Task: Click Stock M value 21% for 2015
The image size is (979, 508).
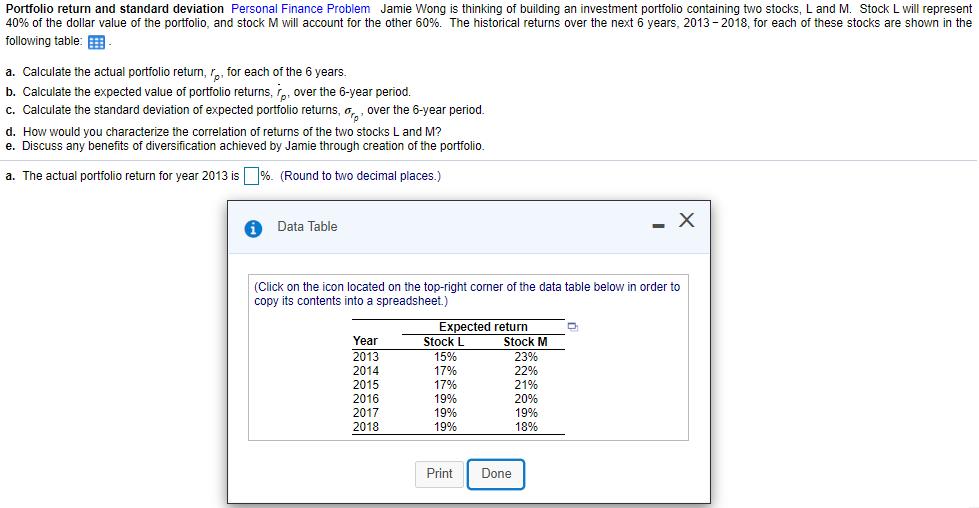Action: tap(526, 385)
